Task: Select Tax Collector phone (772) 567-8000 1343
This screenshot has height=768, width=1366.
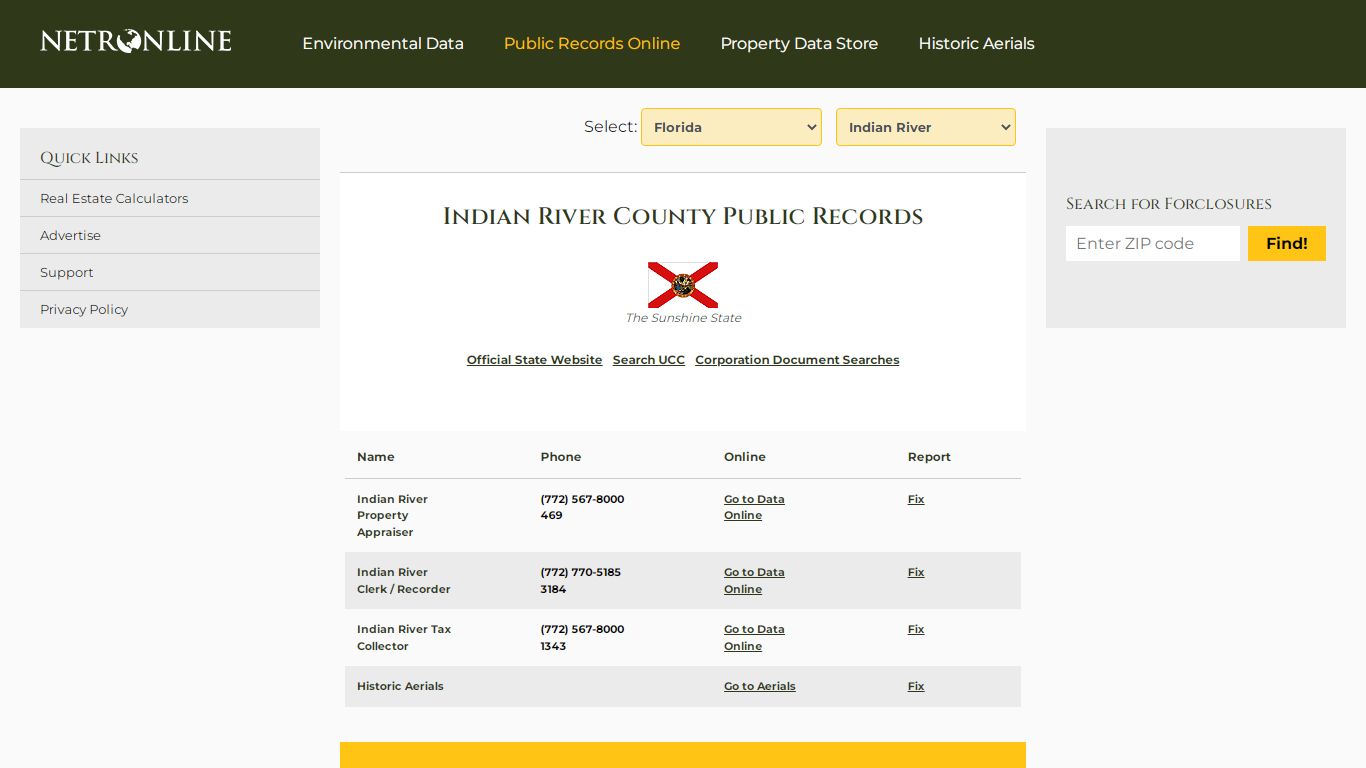Action: pyautogui.click(x=582, y=638)
